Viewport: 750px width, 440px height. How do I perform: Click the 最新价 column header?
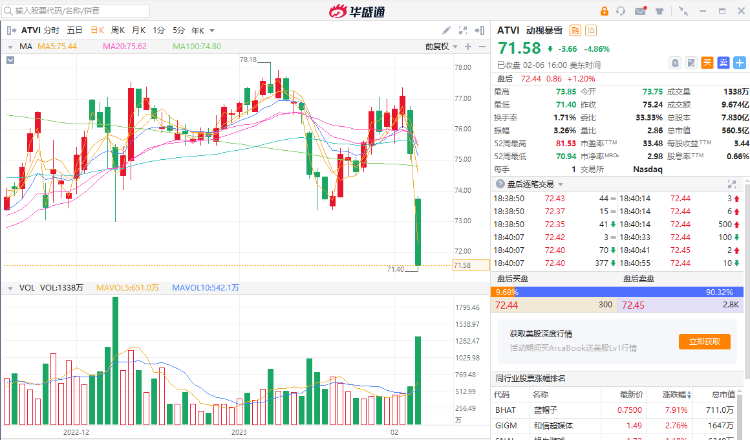(631, 395)
